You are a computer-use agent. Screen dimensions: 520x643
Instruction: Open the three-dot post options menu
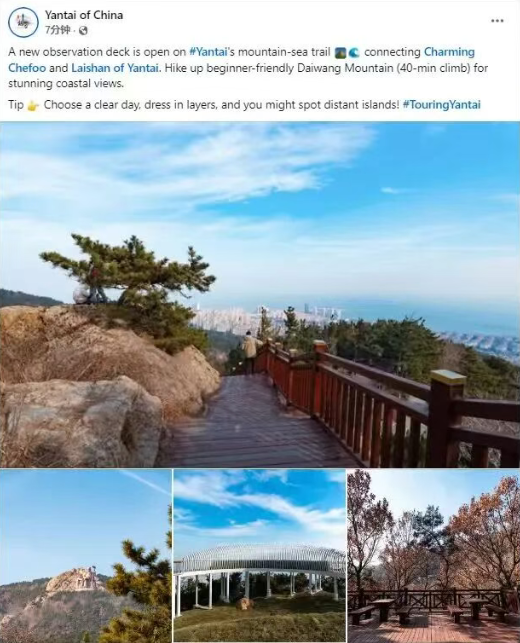point(497,21)
